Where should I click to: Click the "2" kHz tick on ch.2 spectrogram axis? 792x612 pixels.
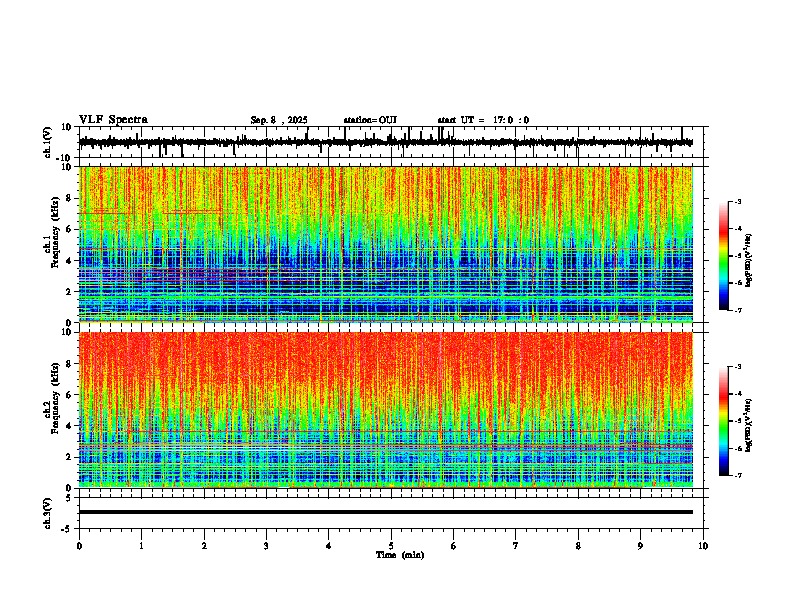pyautogui.click(x=69, y=457)
